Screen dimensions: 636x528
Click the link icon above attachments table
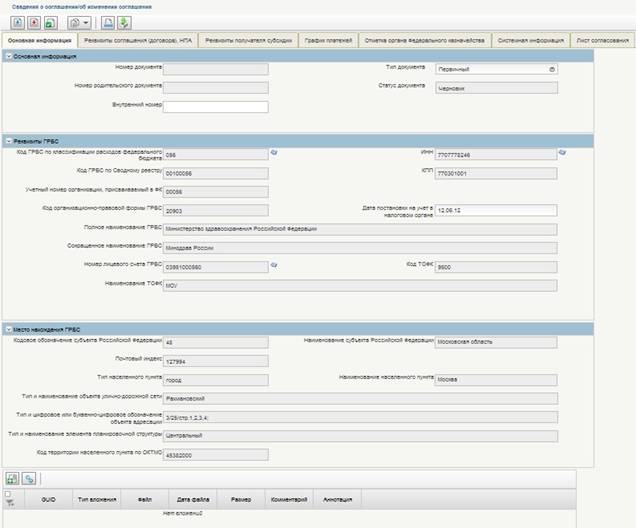(x=29, y=479)
